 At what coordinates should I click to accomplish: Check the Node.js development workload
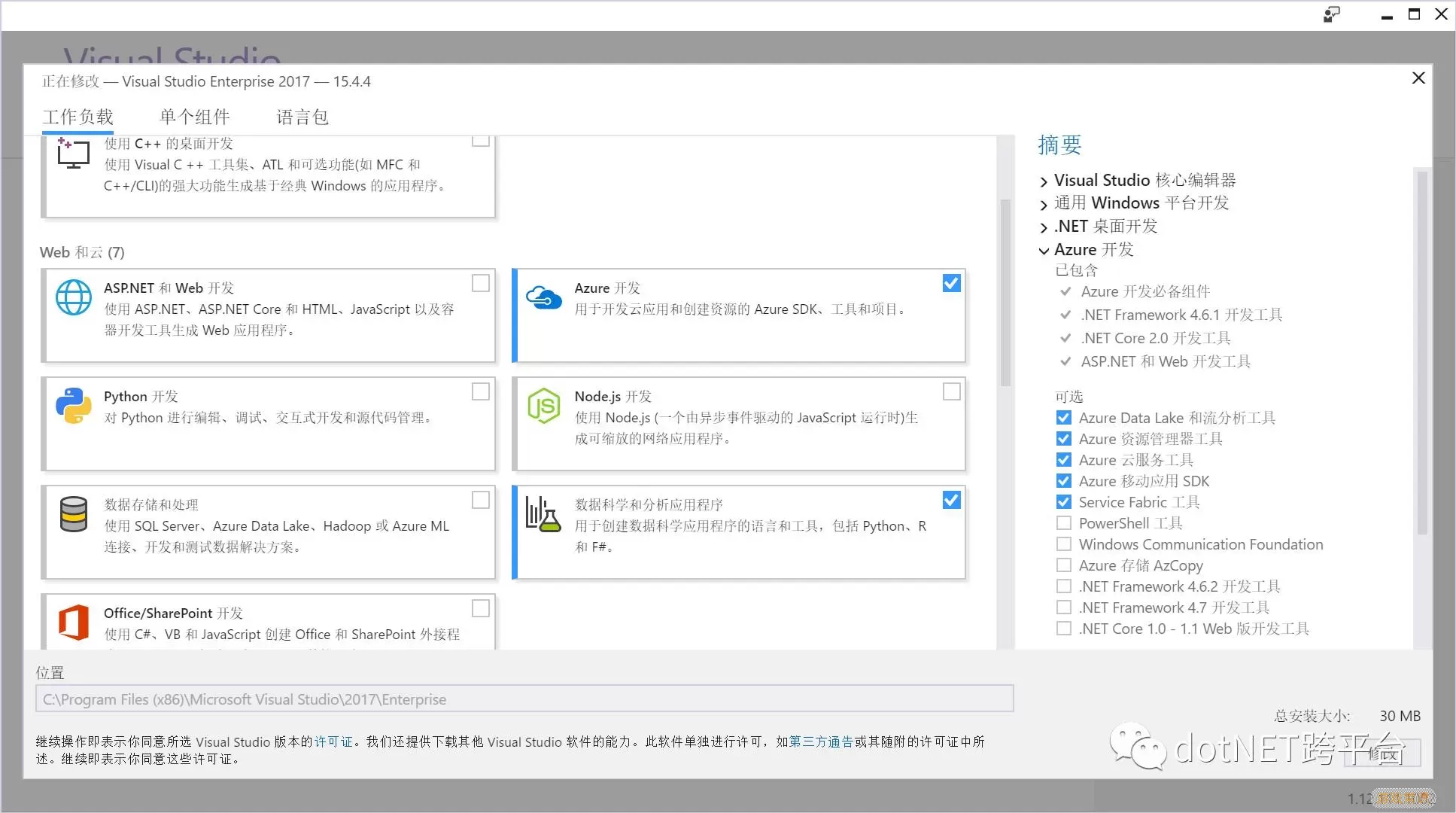click(x=951, y=391)
